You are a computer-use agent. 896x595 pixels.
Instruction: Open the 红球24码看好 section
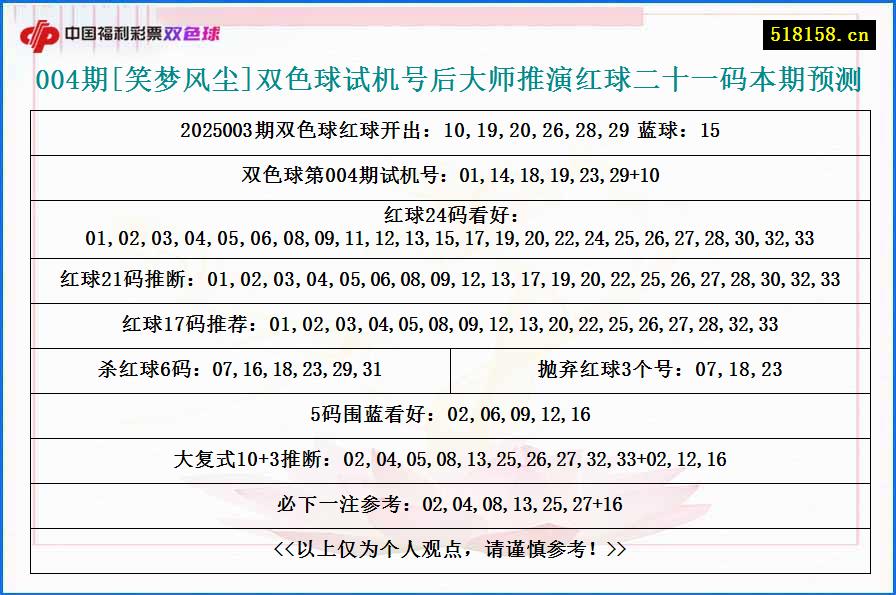pos(448,228)
